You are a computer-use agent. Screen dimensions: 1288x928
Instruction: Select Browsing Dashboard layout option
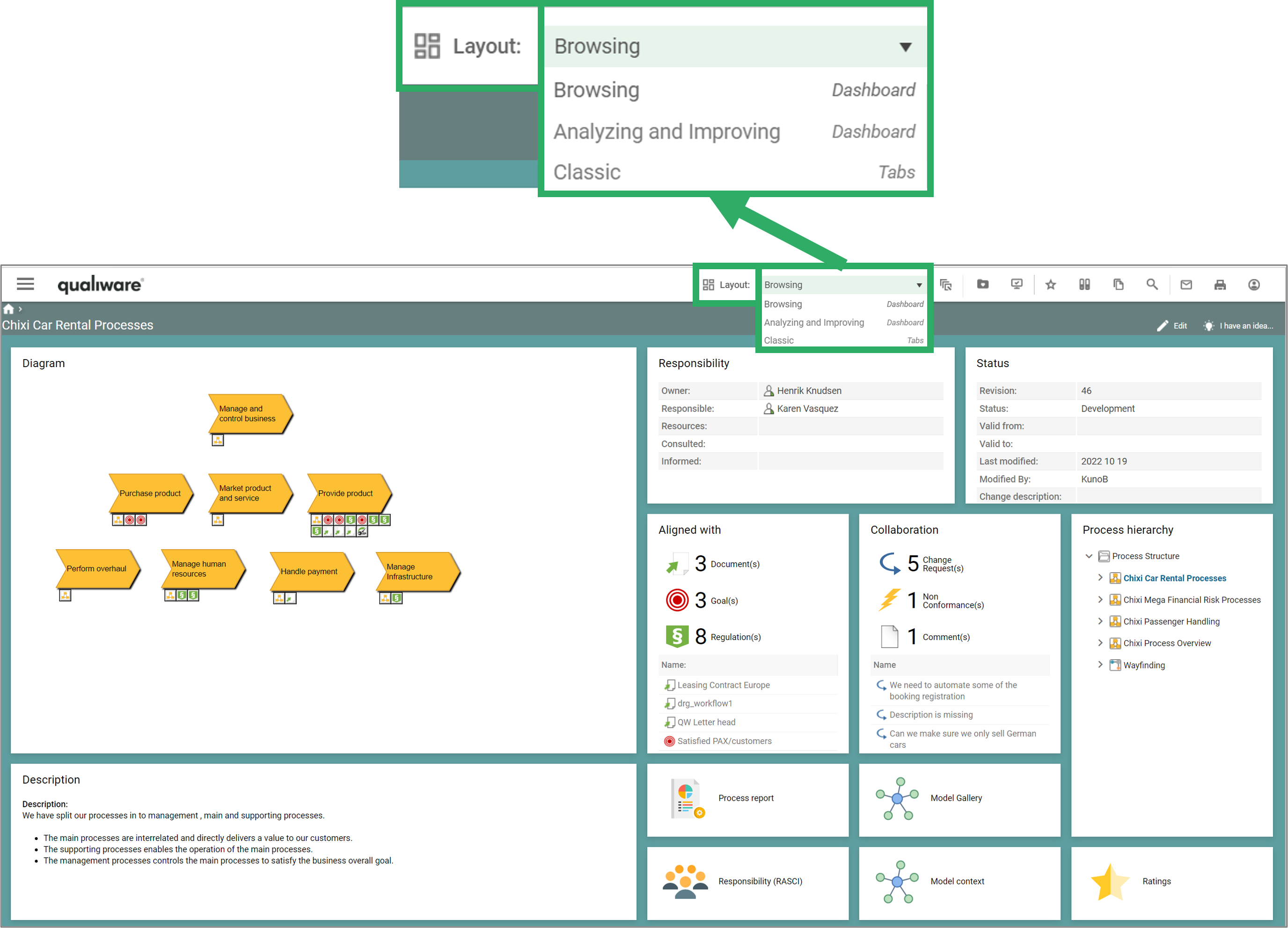[x=843, y=304]
